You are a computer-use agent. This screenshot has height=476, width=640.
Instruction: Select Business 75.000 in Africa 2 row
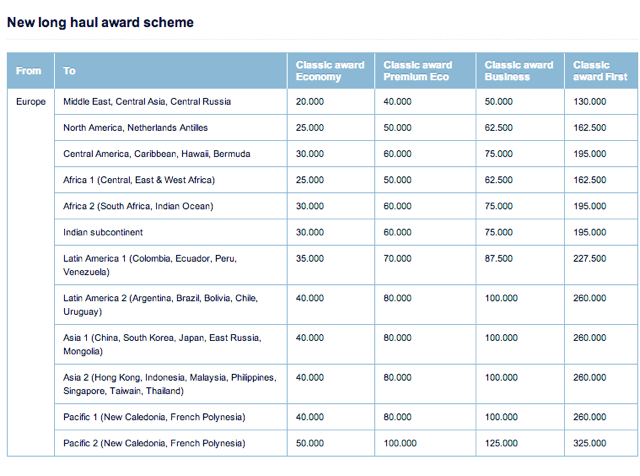[499, 206]
